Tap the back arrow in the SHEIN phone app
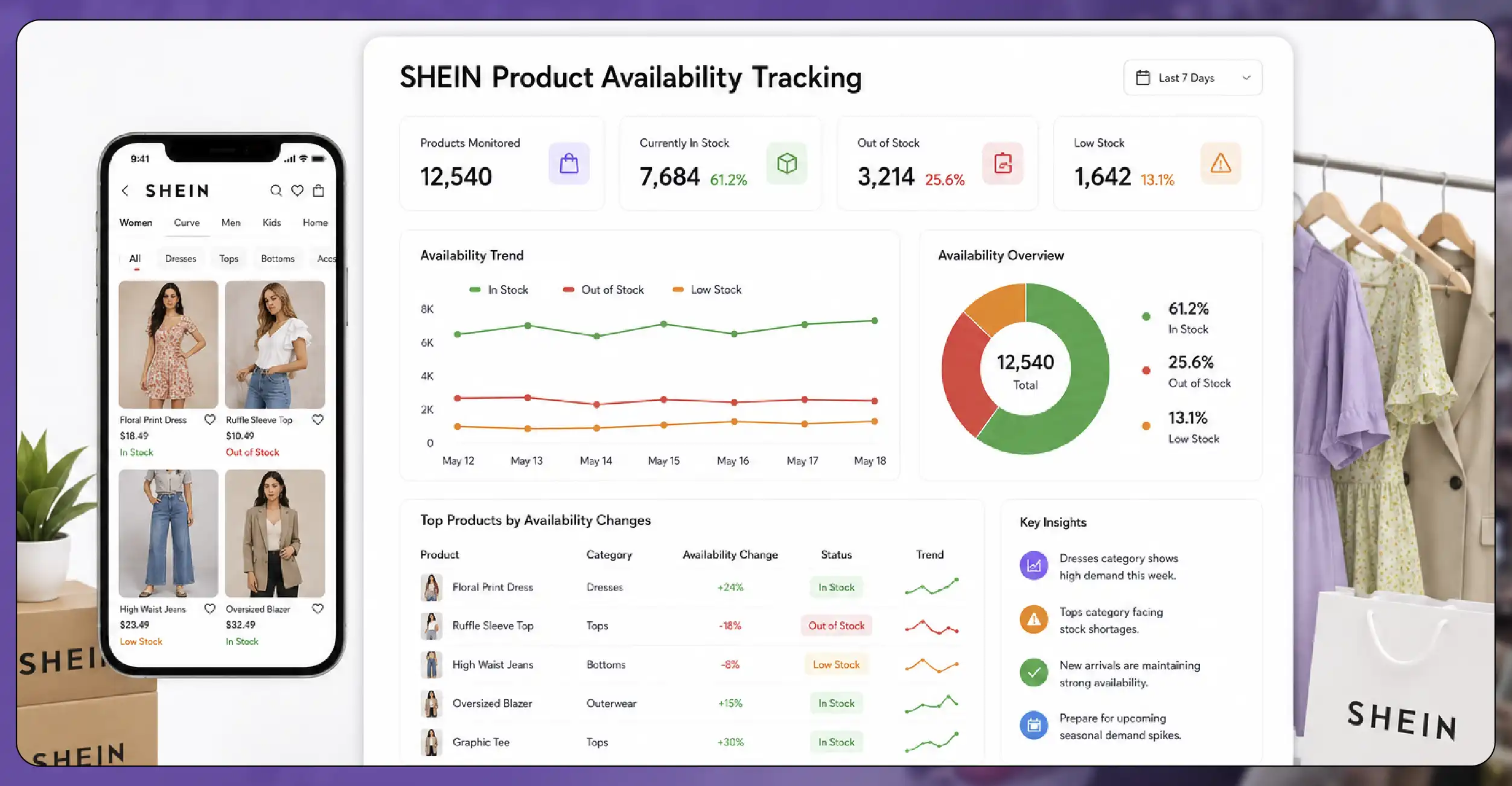Image resolution: width=1512 pixels, height=786 pixels. (125, 191)
